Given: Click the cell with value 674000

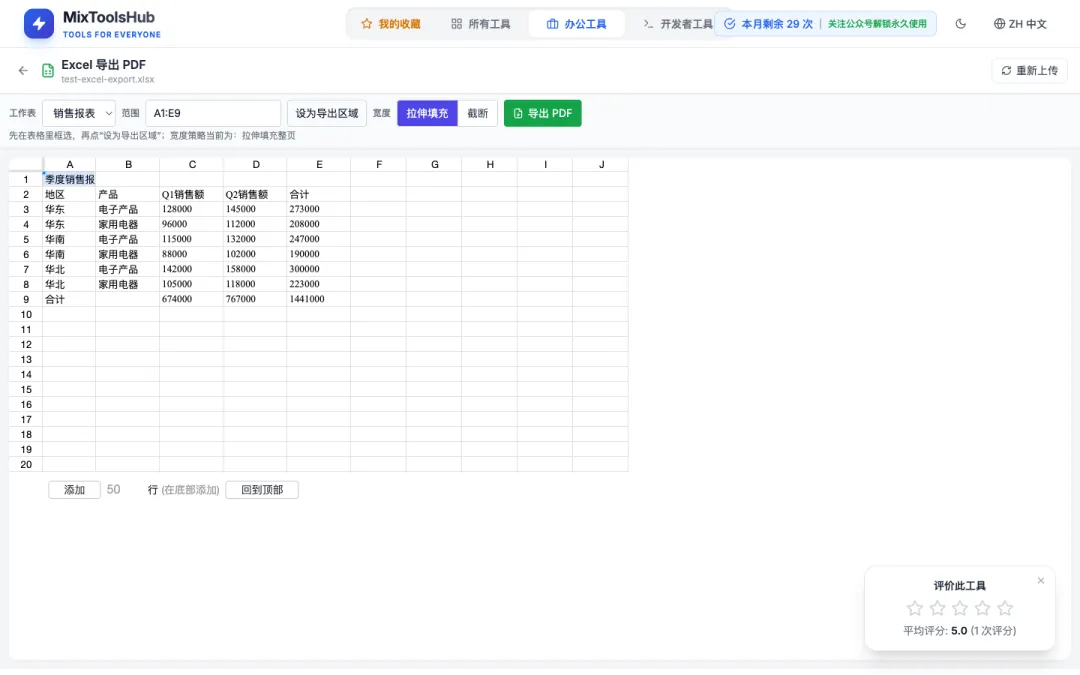Looking at the screenshot, I should (191, 299).
